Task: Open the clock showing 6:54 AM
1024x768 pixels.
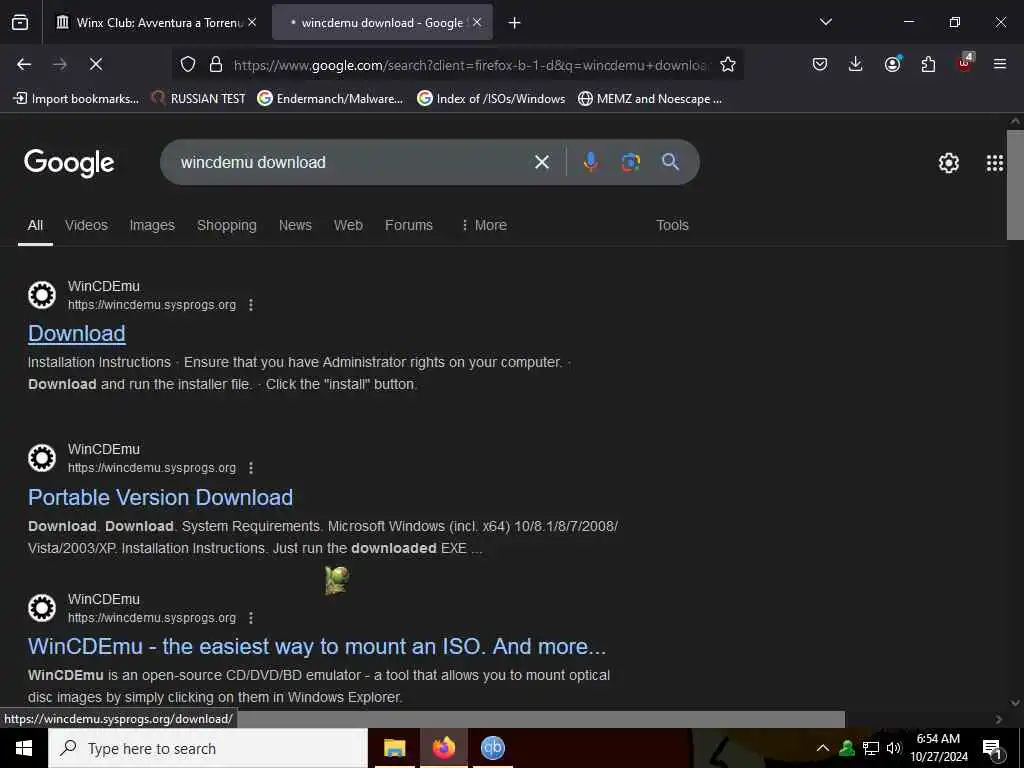Action: [938, 748]
